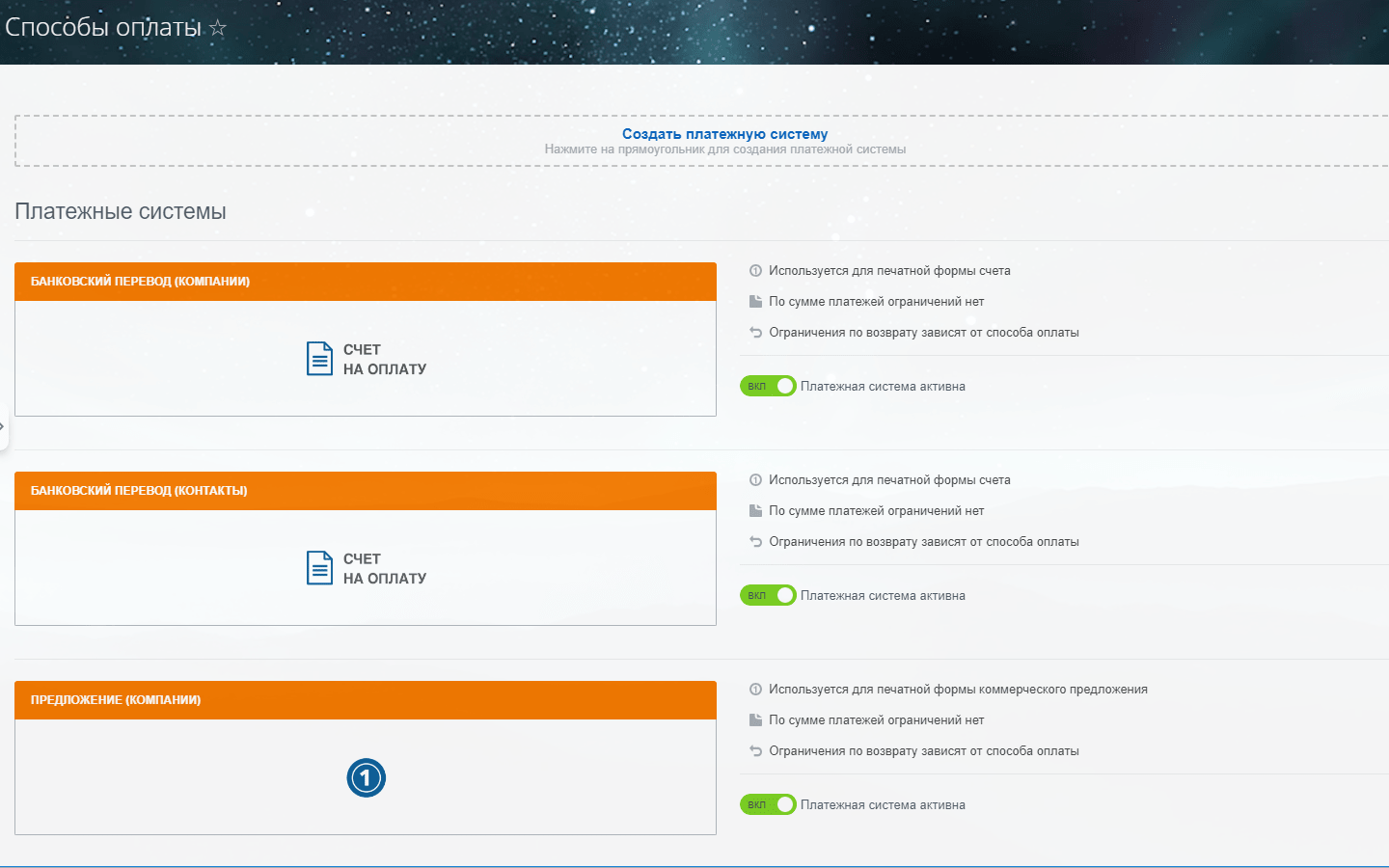Screen dimensions: 1389x868
Task: Click the numbered "1" badge in Предложение (компании) card
Action: [x=367, y=777]
